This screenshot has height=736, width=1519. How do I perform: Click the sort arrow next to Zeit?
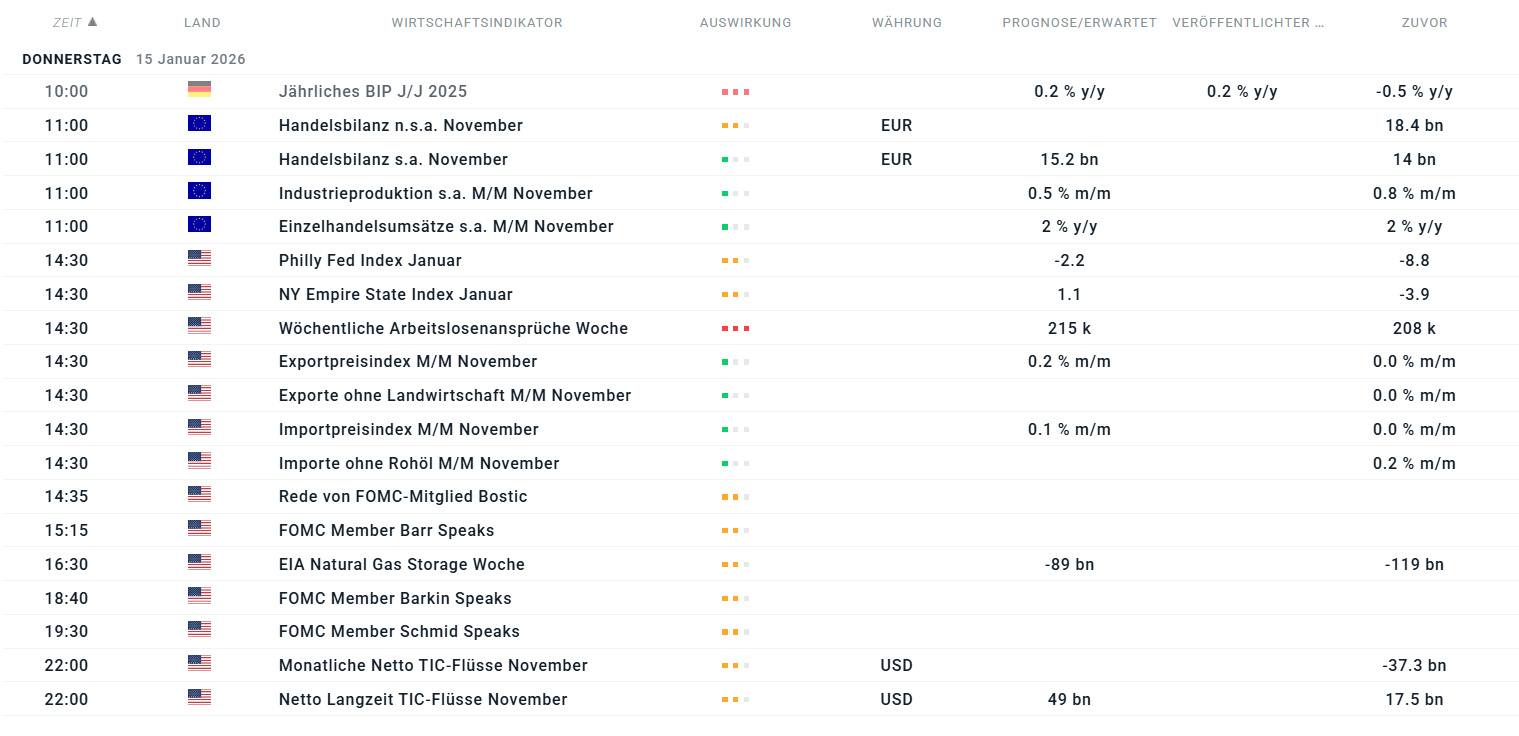tap(93, 21)
